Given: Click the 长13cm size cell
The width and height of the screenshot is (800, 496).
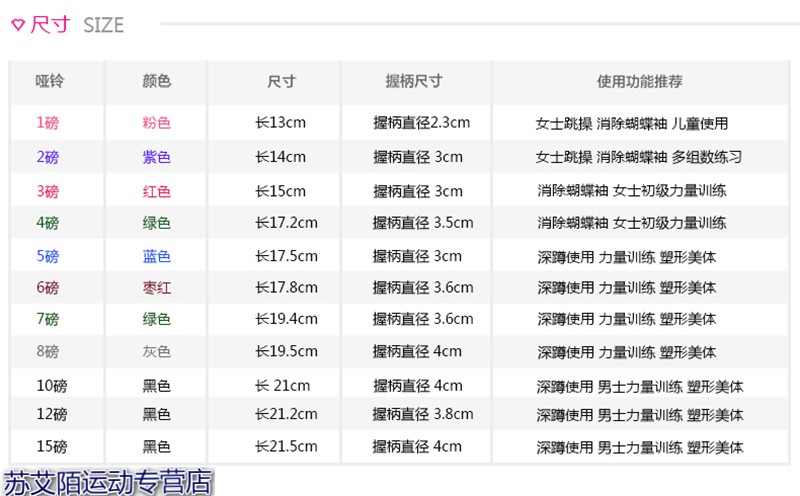Looking at the screenshot, I should click(280, 124).
